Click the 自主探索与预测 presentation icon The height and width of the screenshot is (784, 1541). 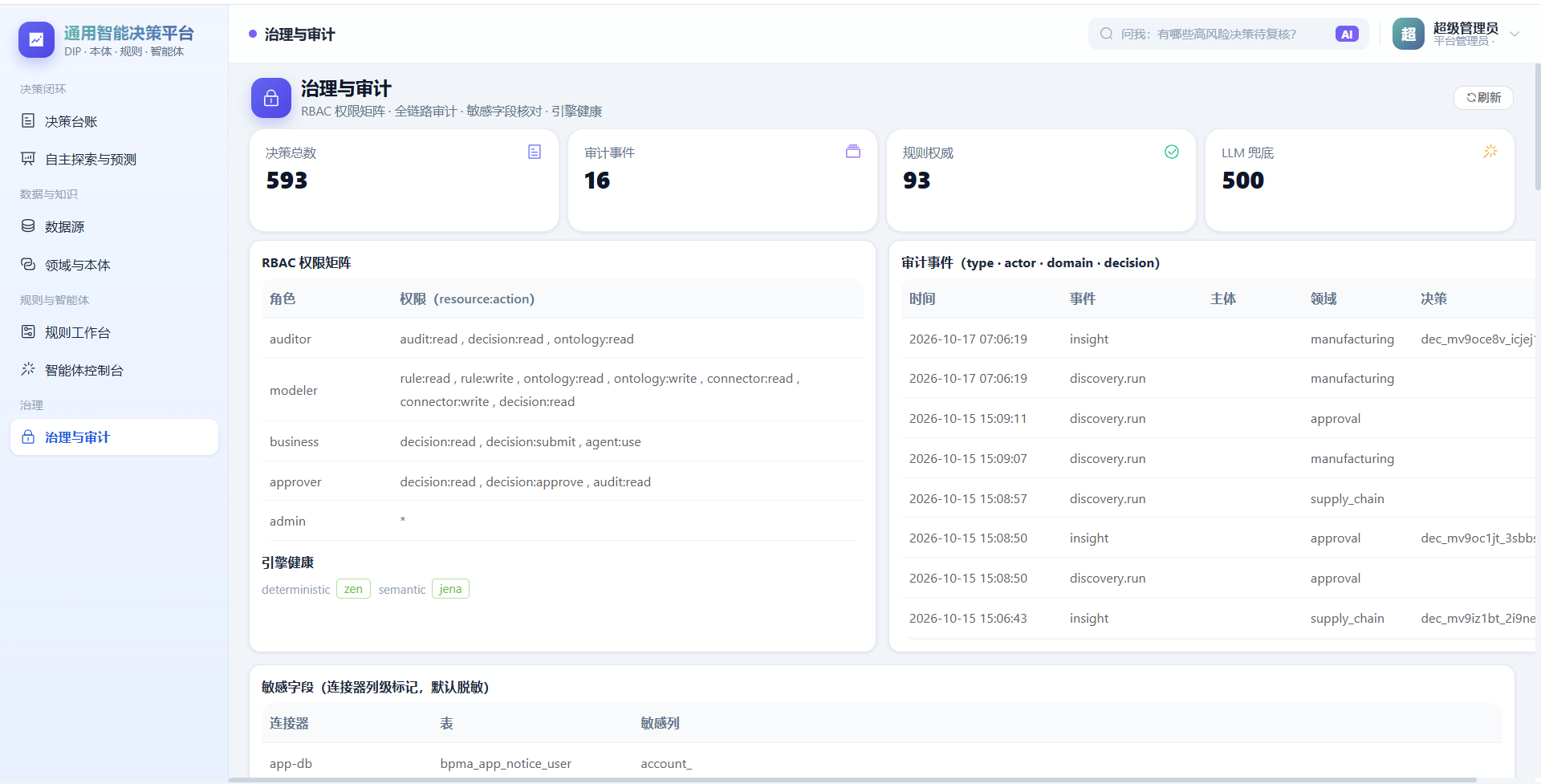click(x=28, y=158)
